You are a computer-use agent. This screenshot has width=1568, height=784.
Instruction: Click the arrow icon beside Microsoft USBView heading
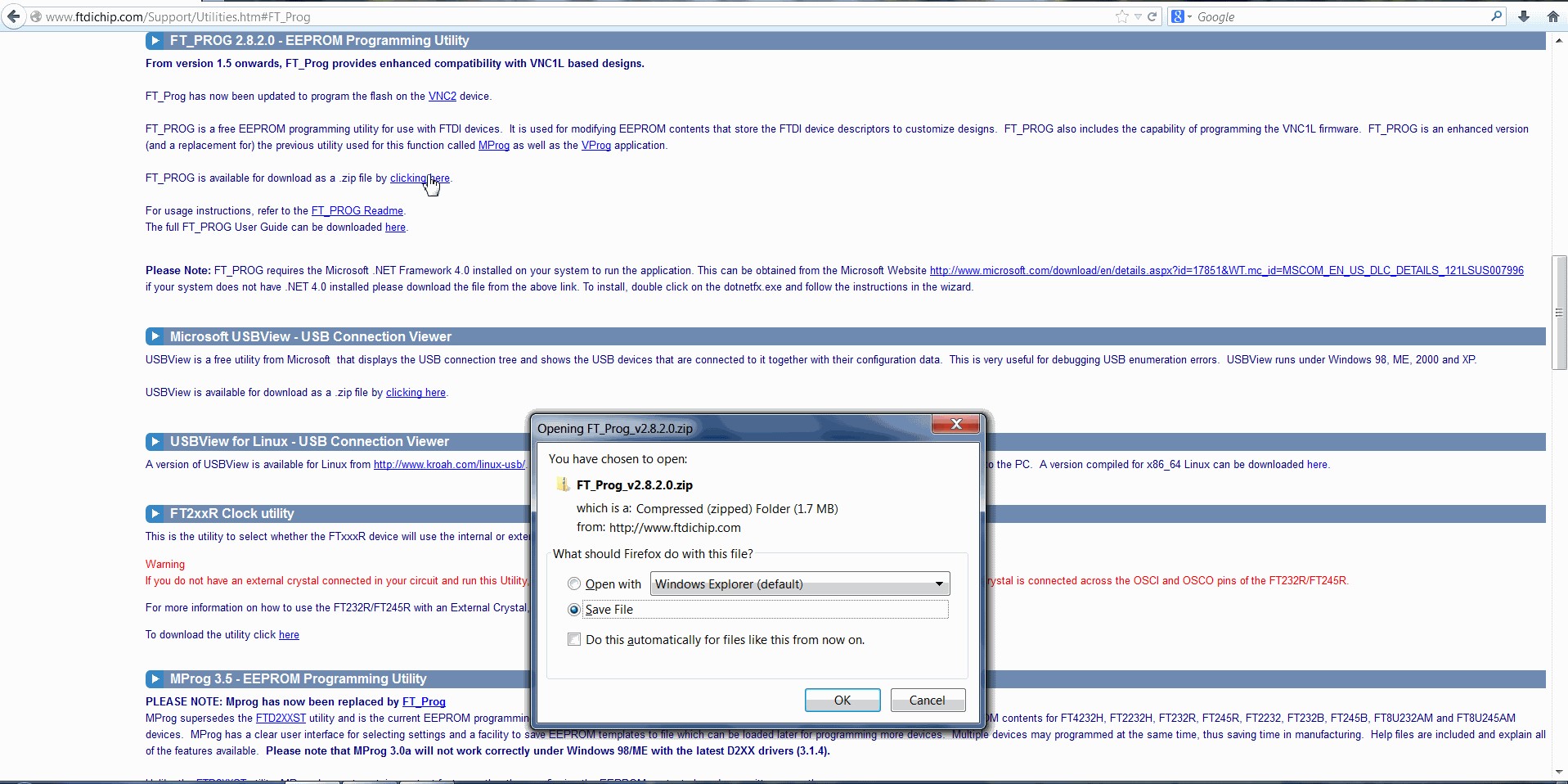point(155,336)
